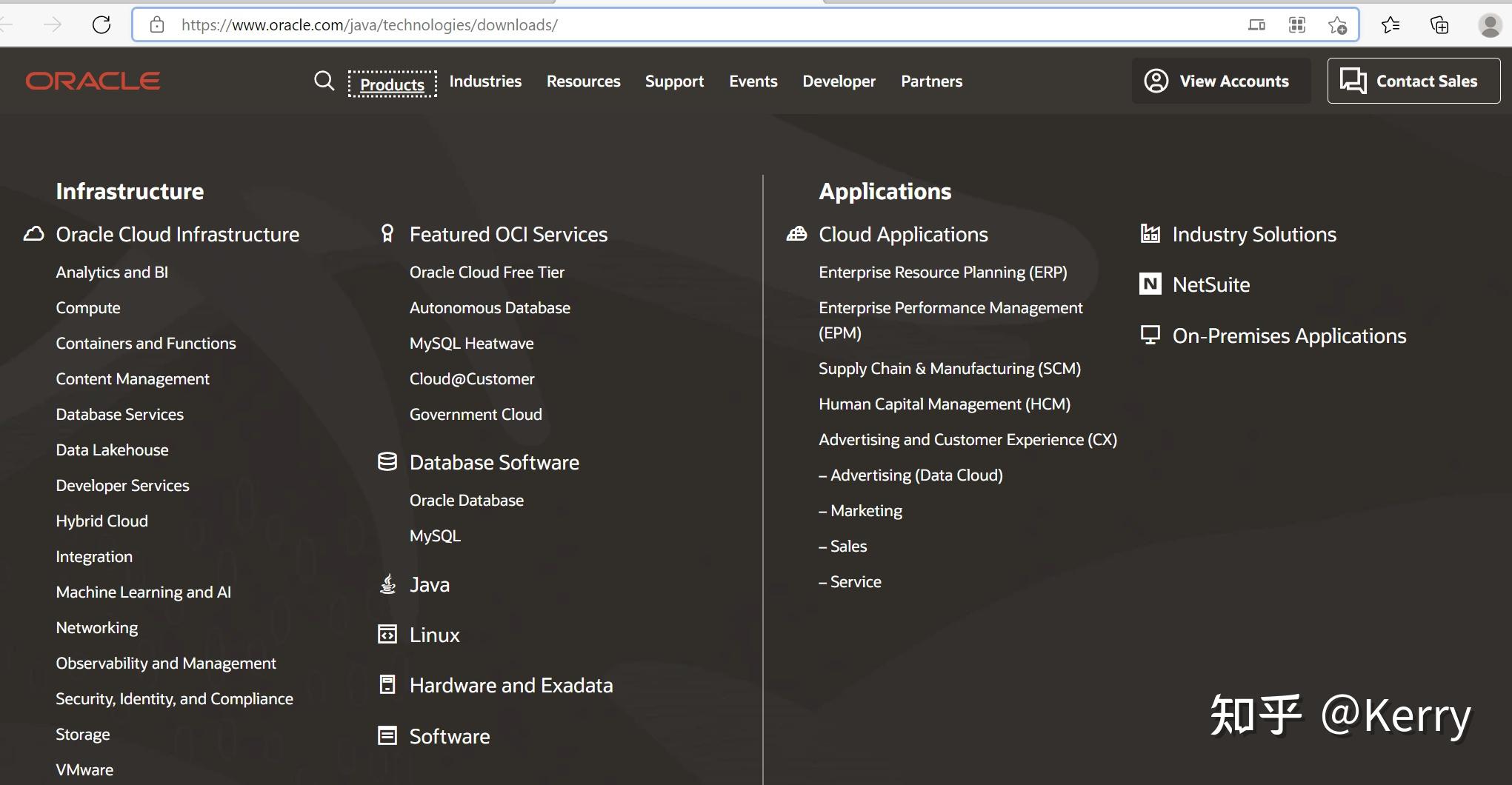Click the Software list icon
1512x785 pixels.
(387, 736)
